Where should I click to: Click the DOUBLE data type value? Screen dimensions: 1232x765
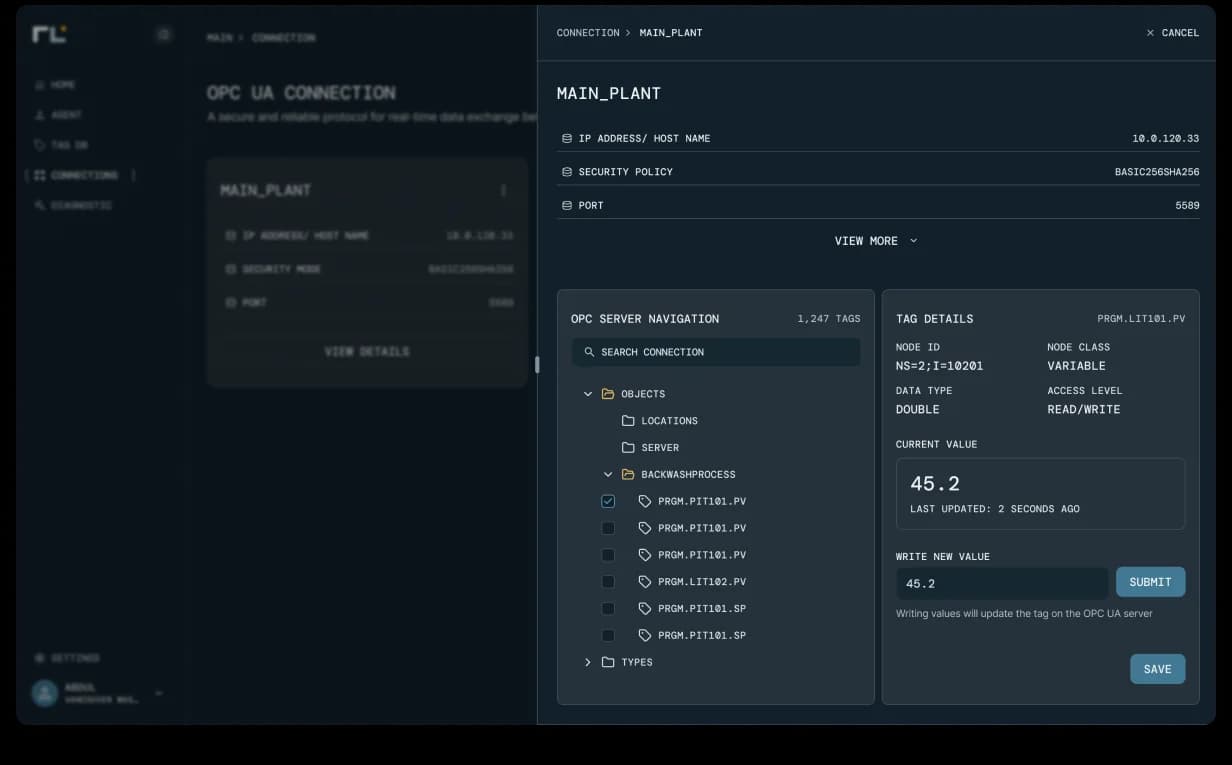[918, 410]
